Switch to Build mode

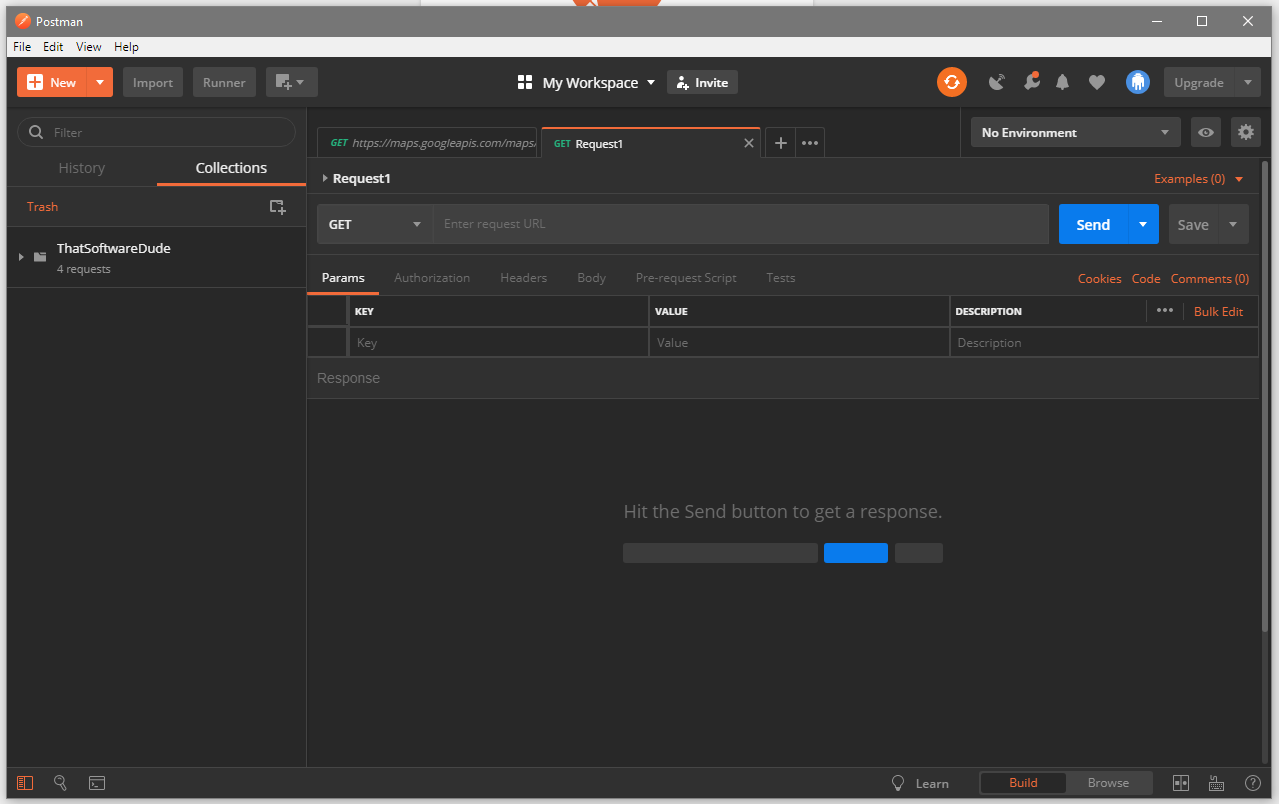point(1023,783)
